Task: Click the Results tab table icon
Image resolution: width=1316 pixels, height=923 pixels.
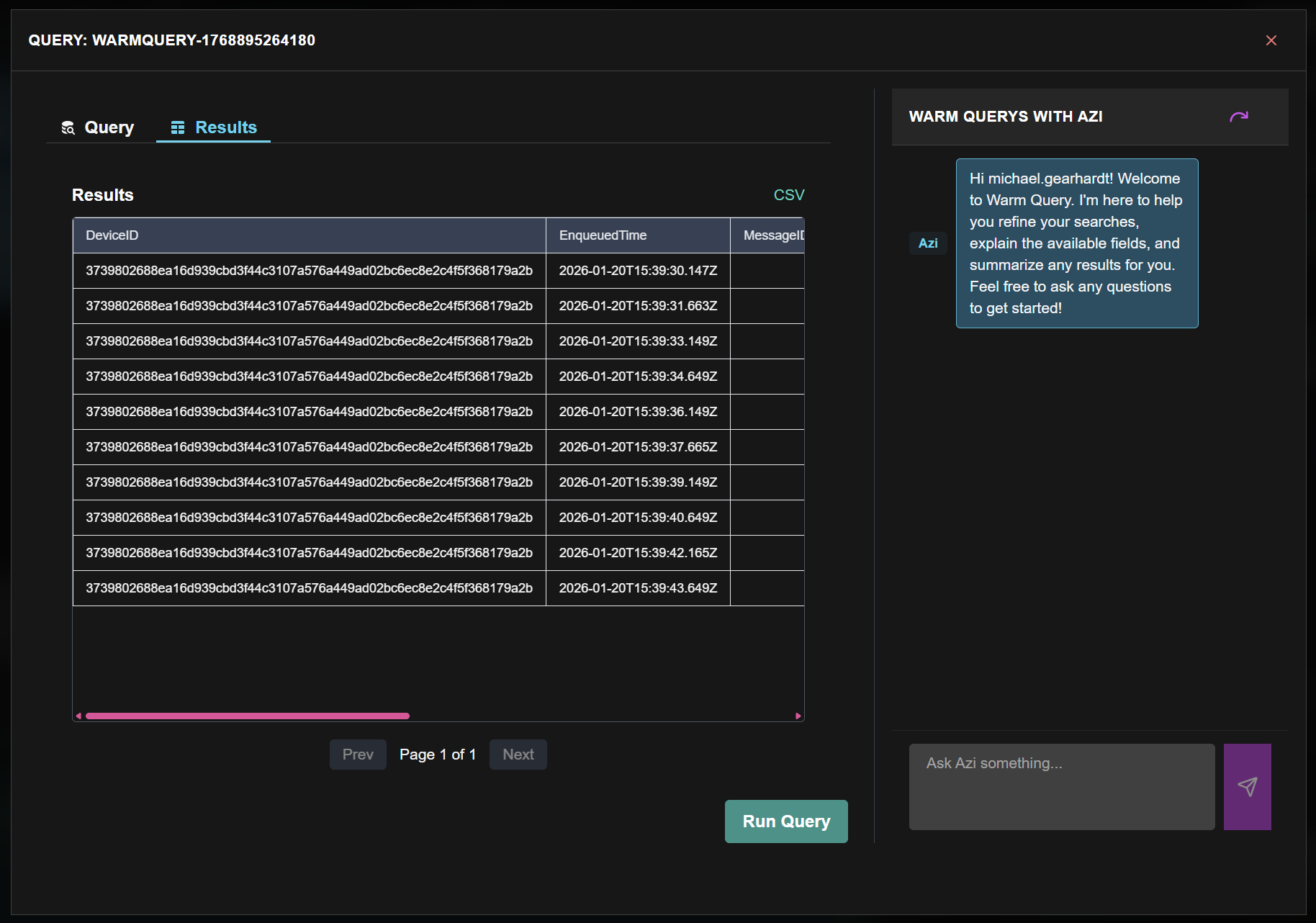Action: pyautogui.click(x=178, y=127)
